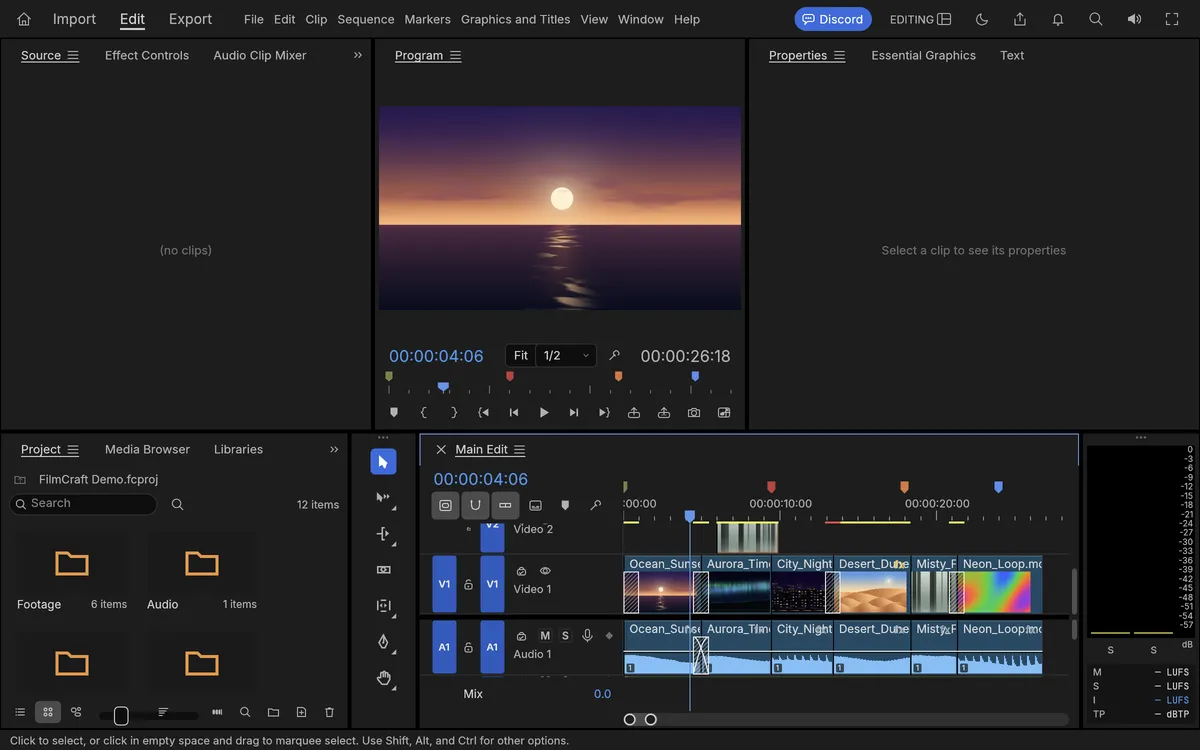Open the Sequence menu
The image size is (1200, 750).
(x=366, y=19)
